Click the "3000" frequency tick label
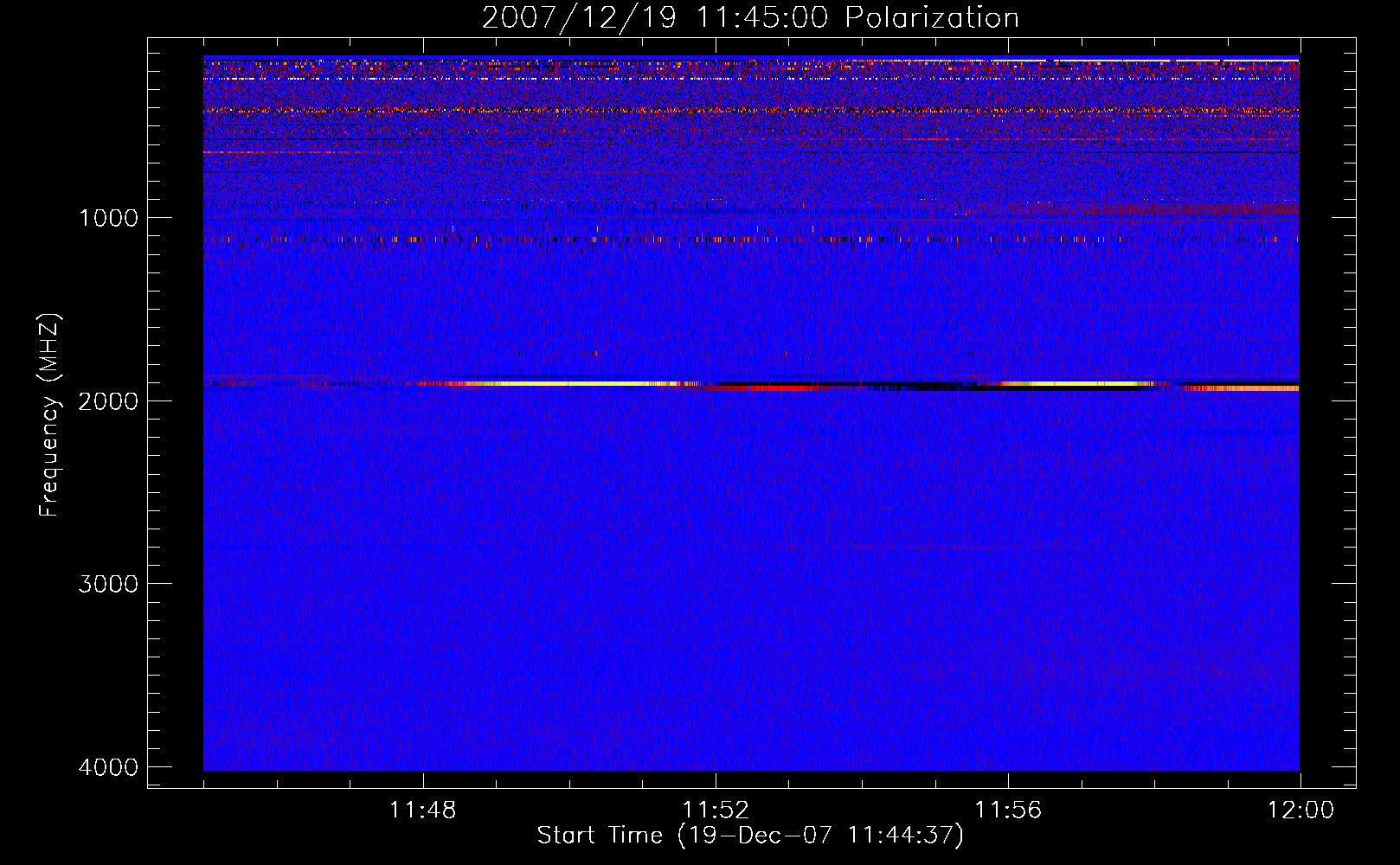Image resolution: width=1400 pixels, height=865 pixels. click(108, 584)
